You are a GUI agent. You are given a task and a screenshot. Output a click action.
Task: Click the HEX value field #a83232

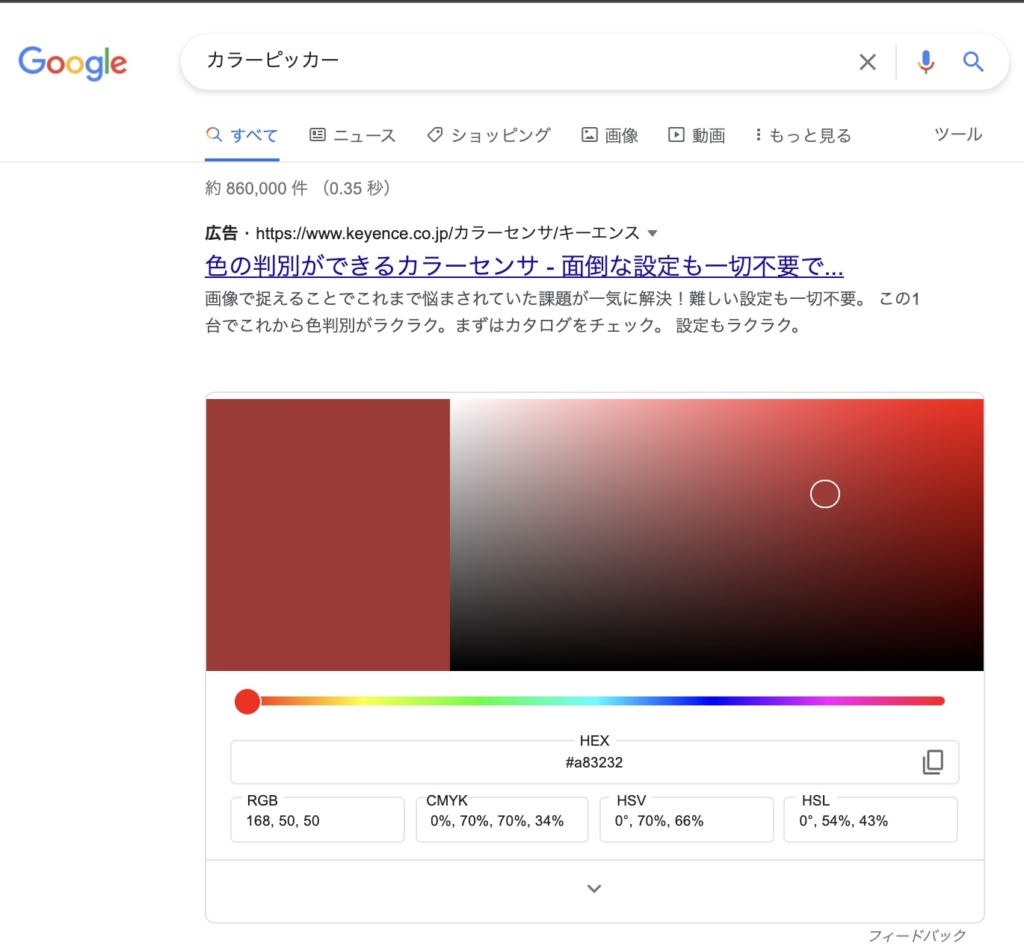593,762
